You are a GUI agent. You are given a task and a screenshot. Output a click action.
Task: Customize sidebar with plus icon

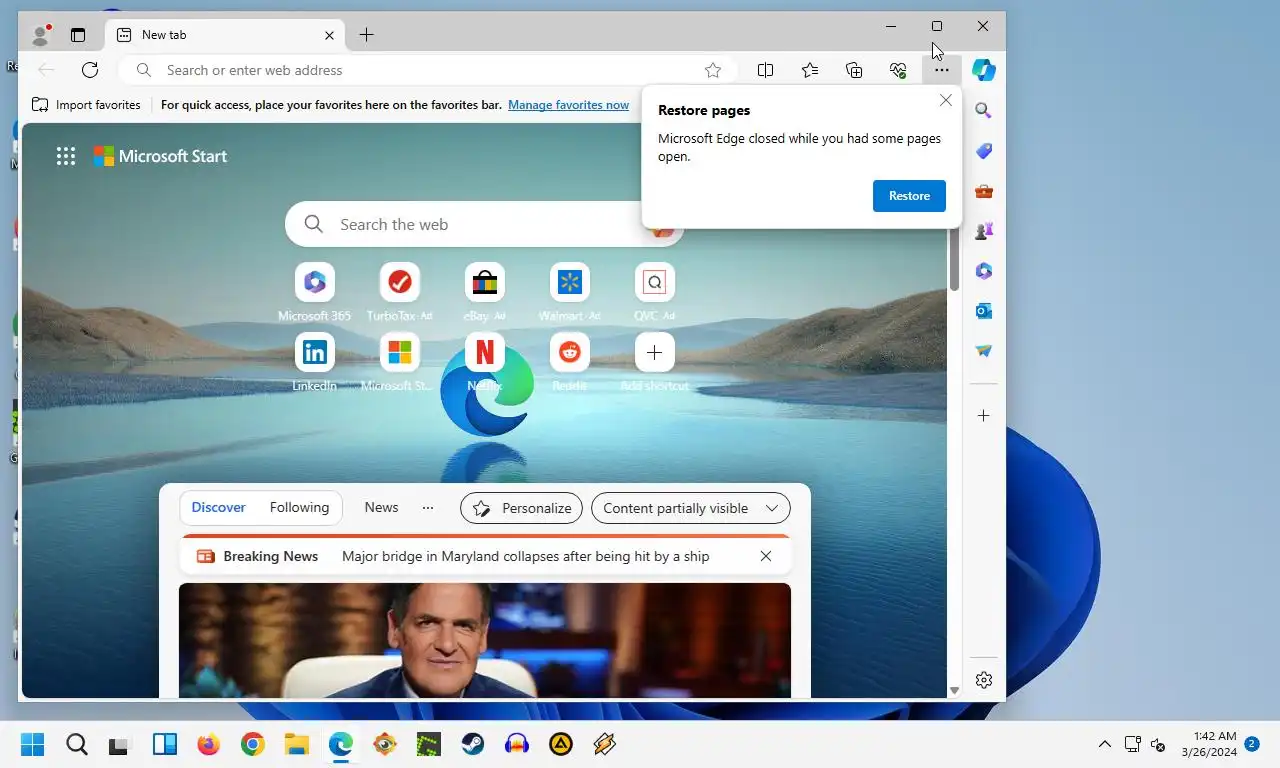tap(984, 415)
